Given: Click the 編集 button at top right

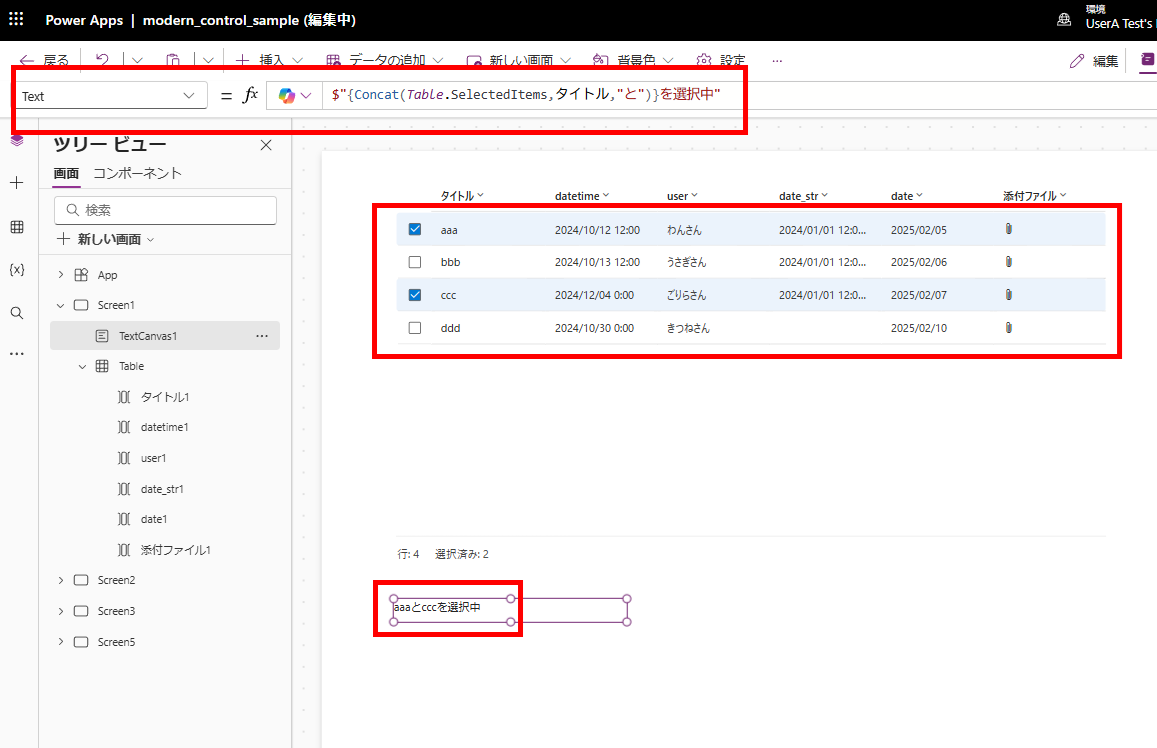Looking at the screenshot, I should 1094,61.
